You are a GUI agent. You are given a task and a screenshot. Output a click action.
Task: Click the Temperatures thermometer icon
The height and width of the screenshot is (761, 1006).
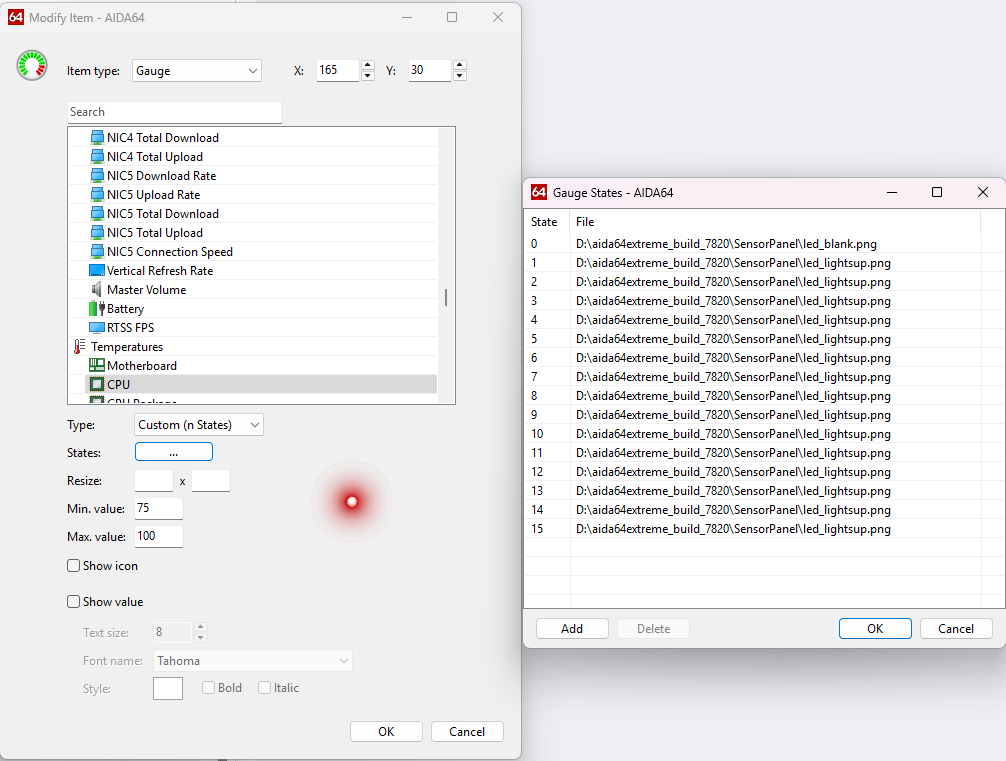pos(80,346)
